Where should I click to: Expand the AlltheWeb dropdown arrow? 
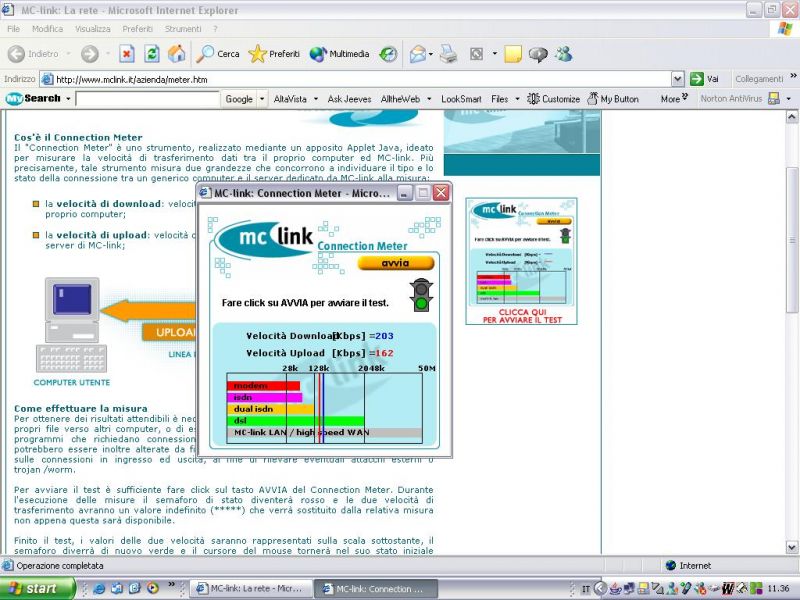pyautogui.click(x=429, y=98)
